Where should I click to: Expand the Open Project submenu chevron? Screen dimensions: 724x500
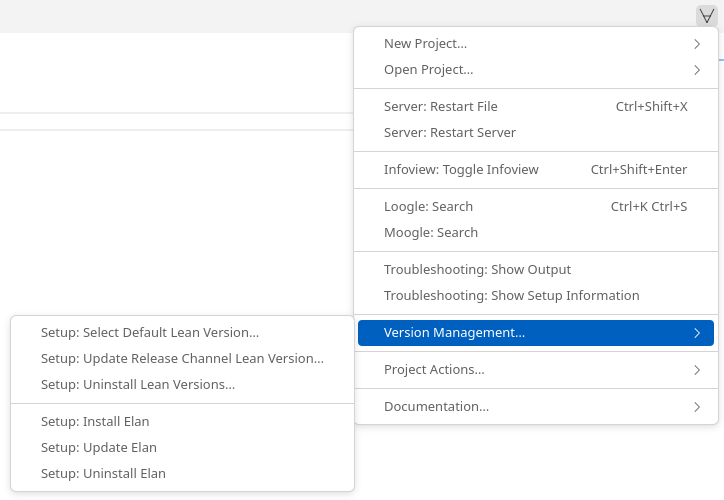coord(697,70)
